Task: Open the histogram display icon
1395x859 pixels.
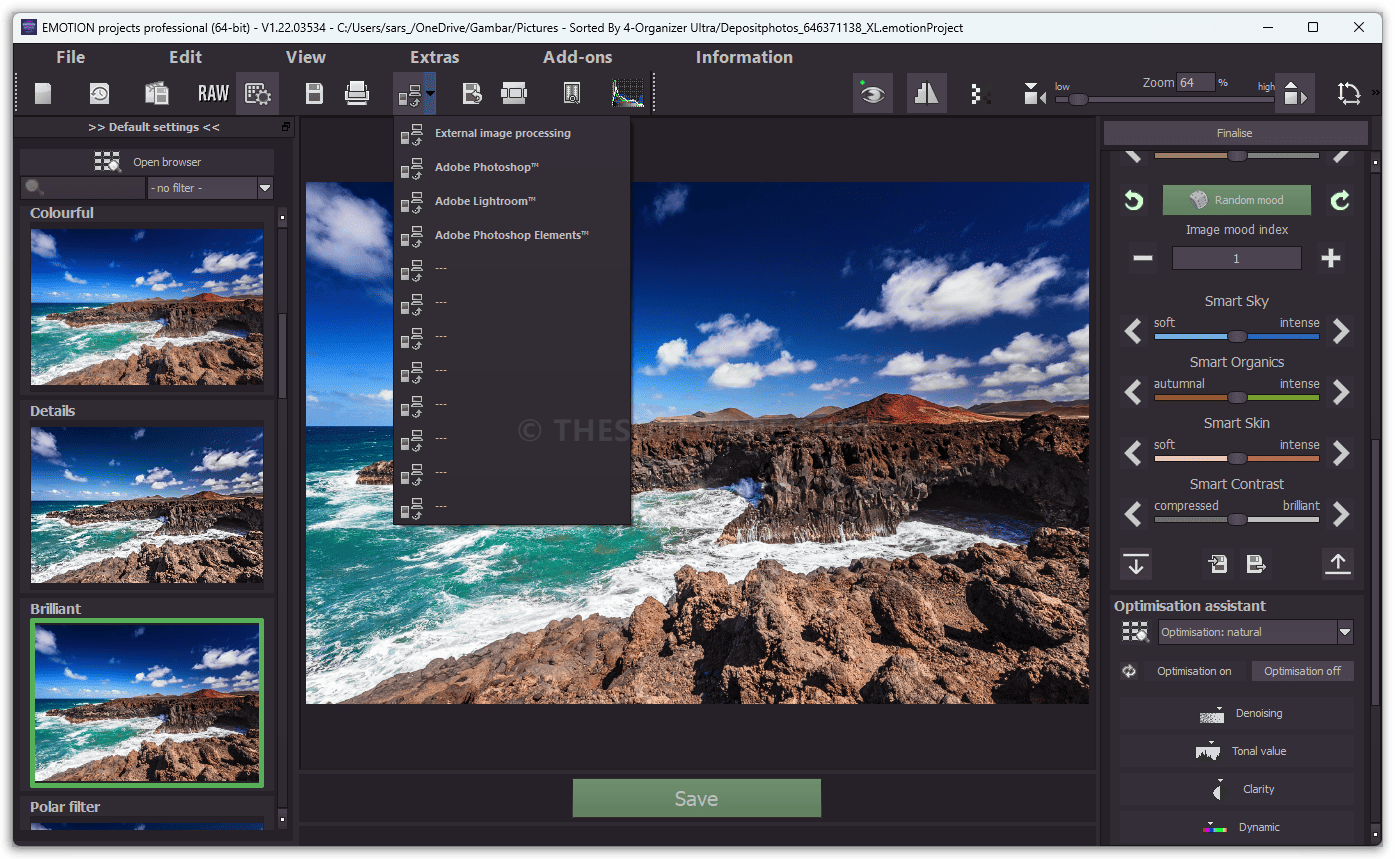Action: coord(629,94)
